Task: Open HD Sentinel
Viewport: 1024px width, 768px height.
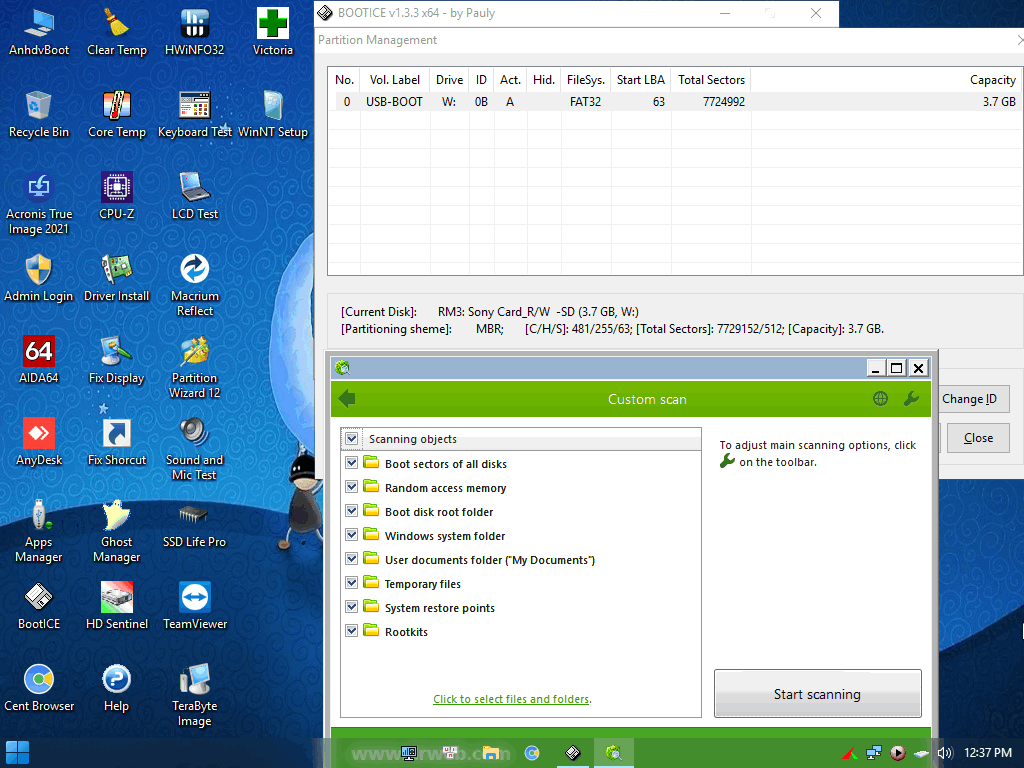Action: point(117,606)
